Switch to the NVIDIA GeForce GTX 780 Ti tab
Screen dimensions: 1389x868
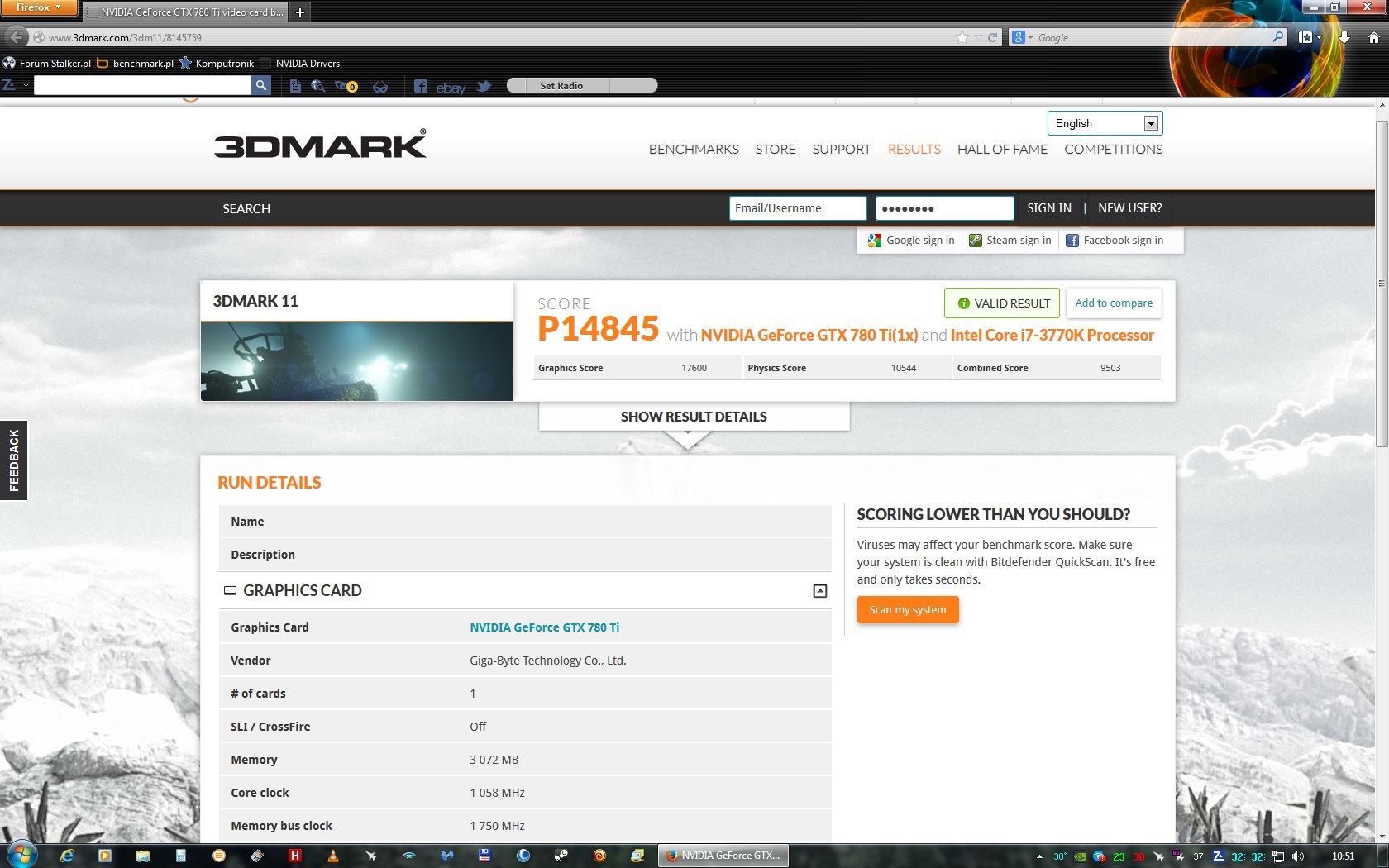click(185, 12)
